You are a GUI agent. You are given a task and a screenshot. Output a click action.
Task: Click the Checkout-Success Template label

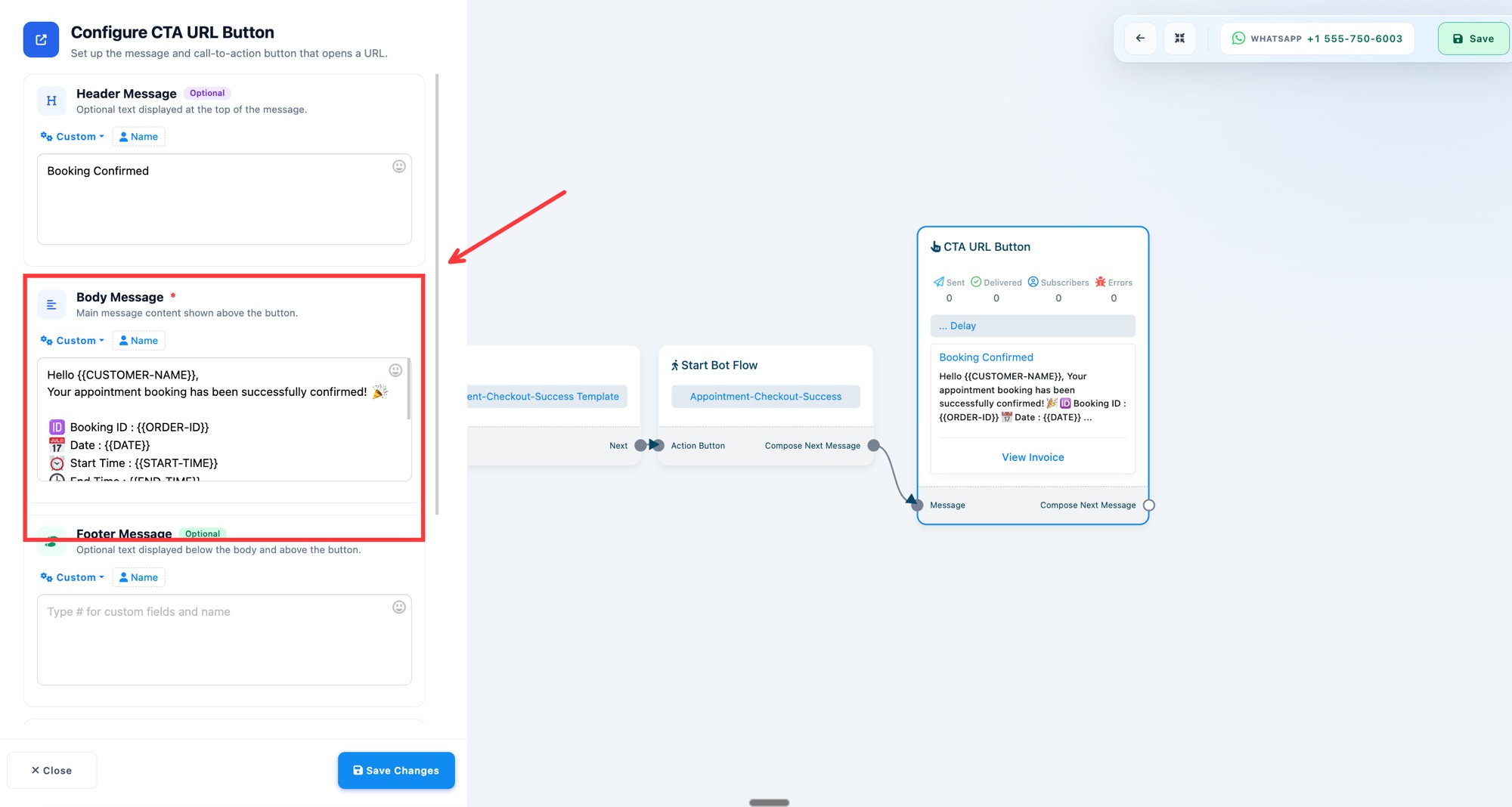(547, 396)
